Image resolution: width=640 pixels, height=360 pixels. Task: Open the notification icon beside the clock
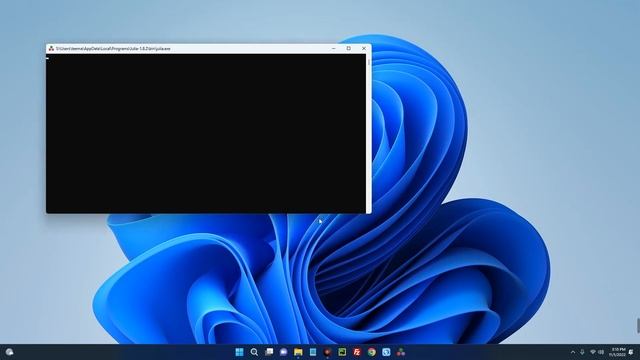631,352
